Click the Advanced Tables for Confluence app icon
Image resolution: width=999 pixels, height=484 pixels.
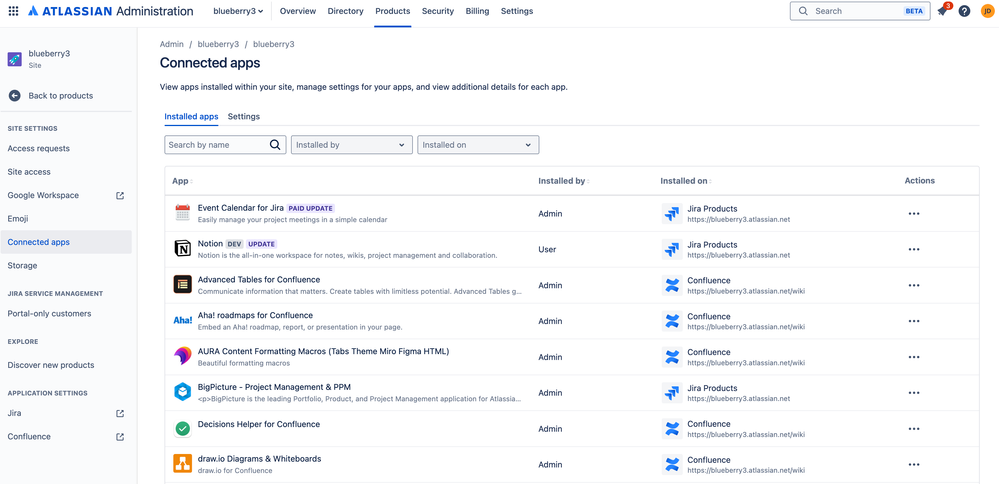pyautogui.click(x=183, y=285)
